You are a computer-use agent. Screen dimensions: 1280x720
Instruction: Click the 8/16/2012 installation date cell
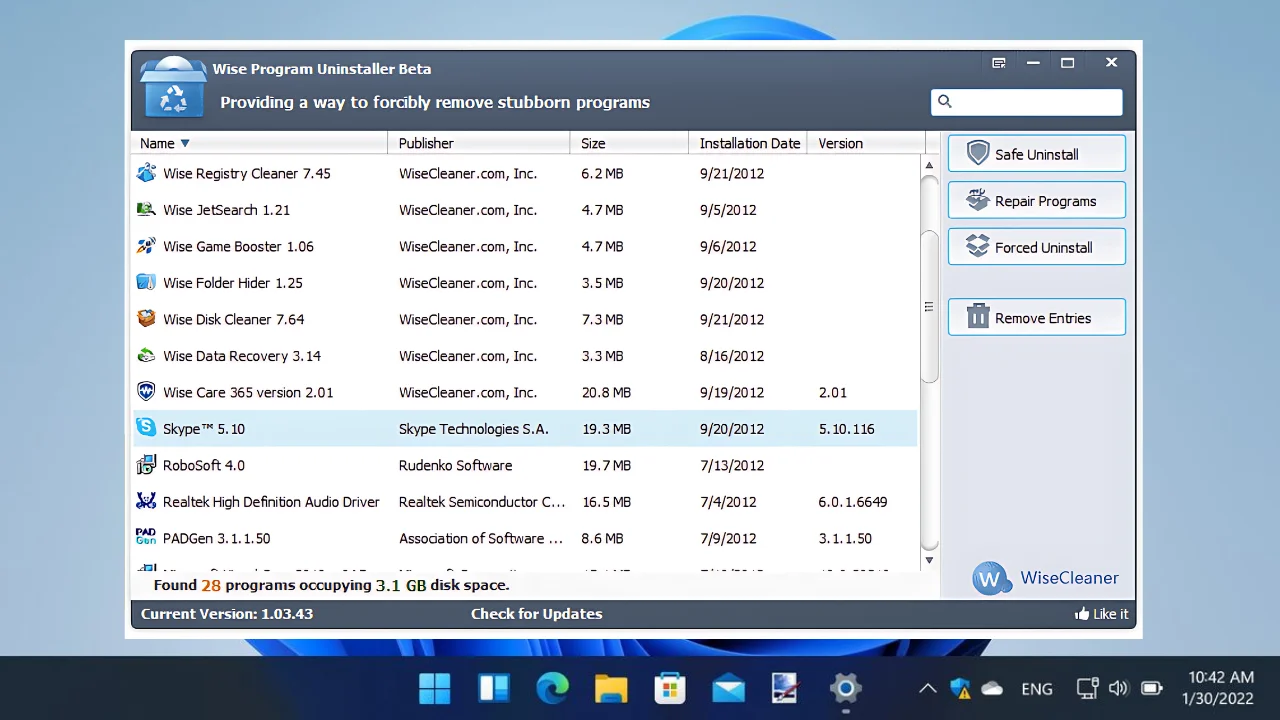click(732, 356)
